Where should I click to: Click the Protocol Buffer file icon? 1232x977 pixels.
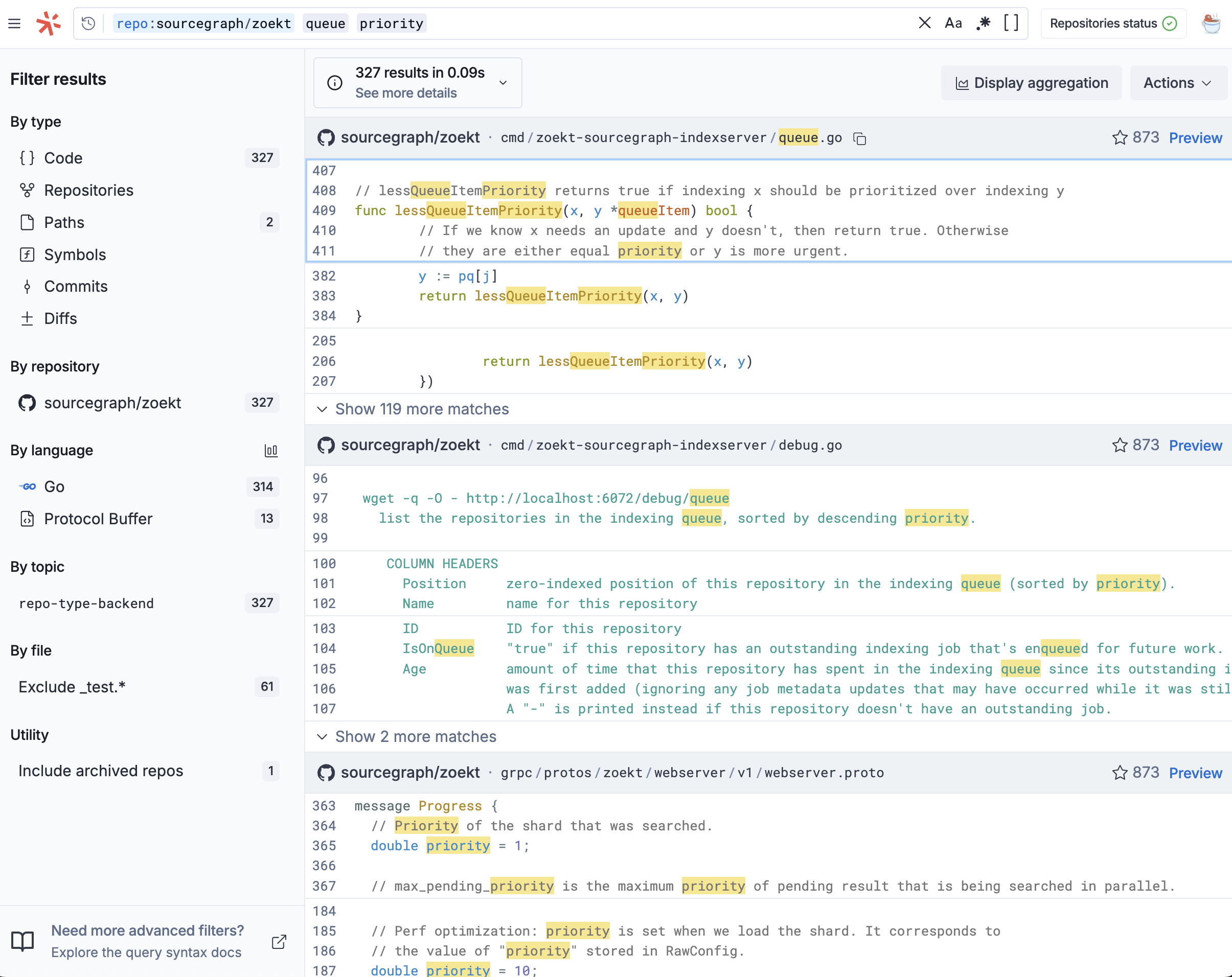pos(27,518)
